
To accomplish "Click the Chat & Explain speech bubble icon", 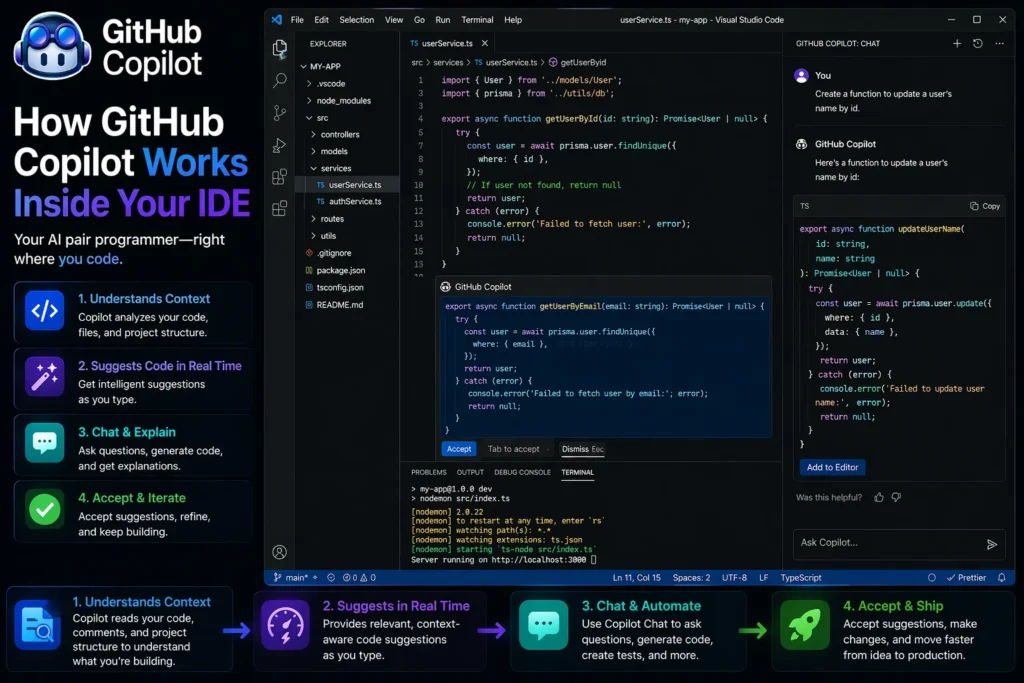I will click(x=44, y=443).
